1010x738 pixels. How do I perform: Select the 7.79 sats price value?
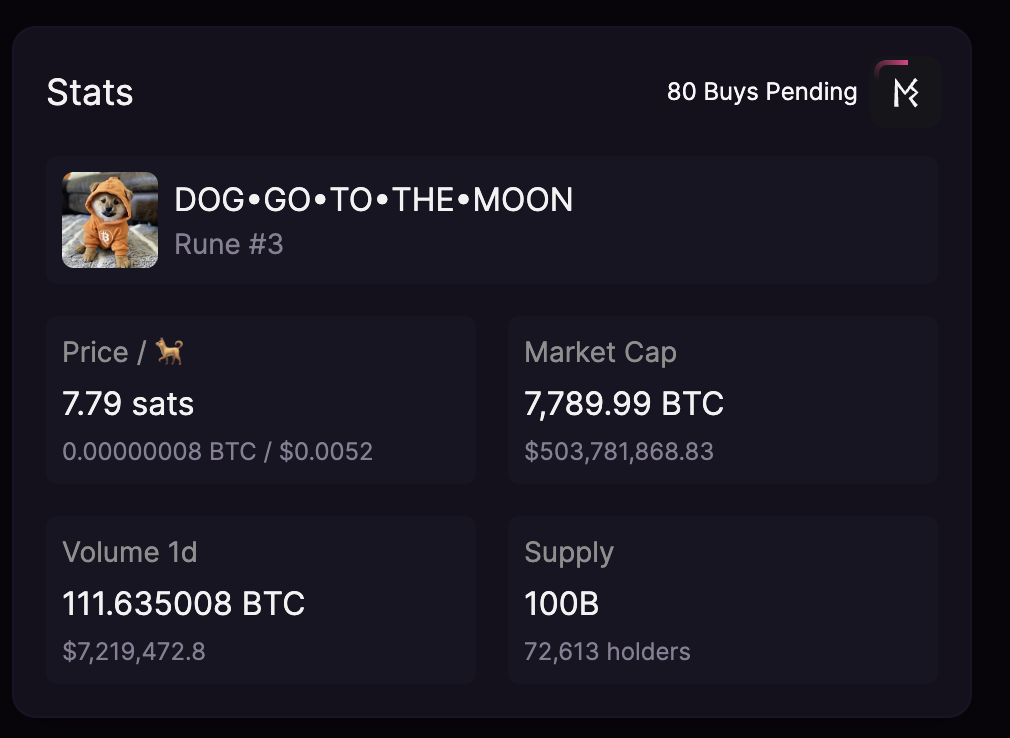click(128, 404)
